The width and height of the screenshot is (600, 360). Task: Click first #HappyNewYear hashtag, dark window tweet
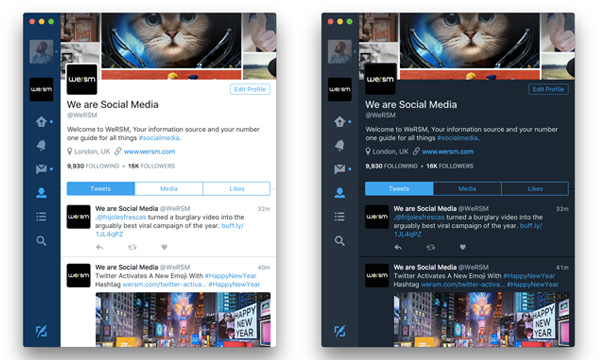point(529,276)
